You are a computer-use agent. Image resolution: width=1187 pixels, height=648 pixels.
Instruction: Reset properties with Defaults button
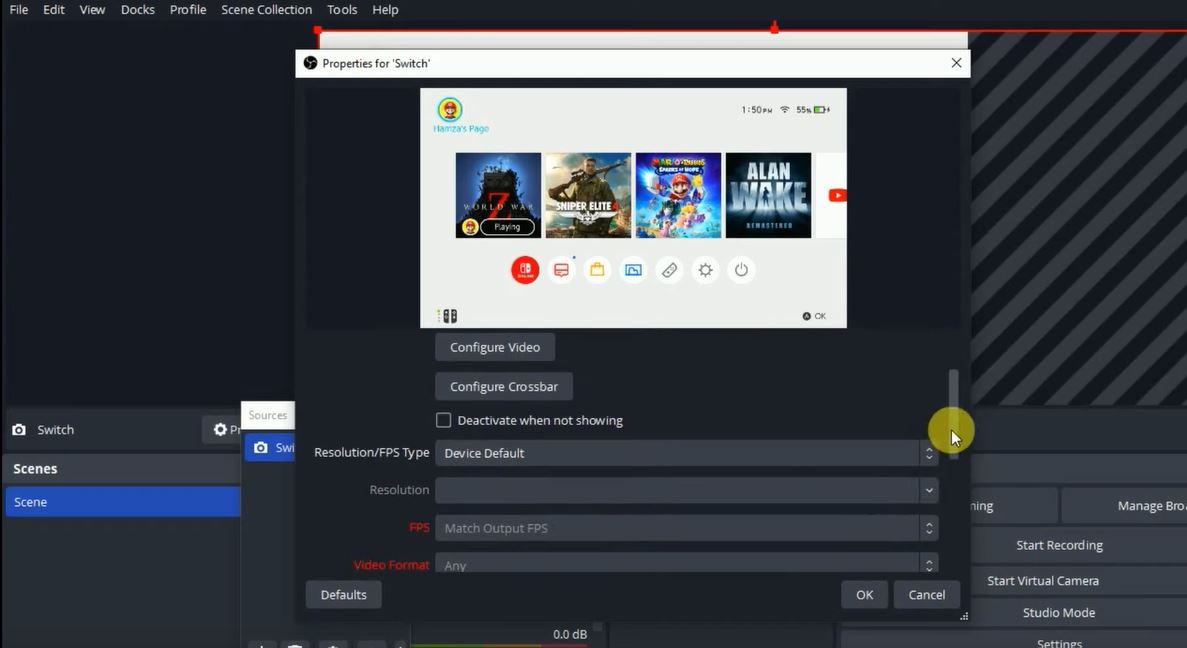tap(344, 594)
